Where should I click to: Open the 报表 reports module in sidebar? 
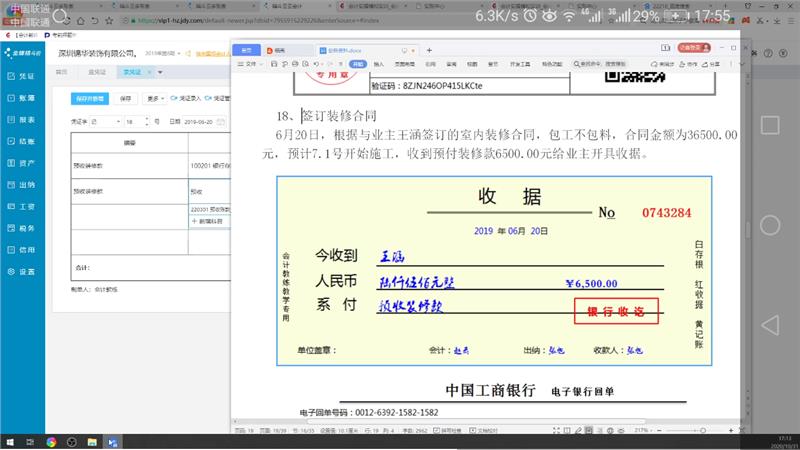point(22,119)
